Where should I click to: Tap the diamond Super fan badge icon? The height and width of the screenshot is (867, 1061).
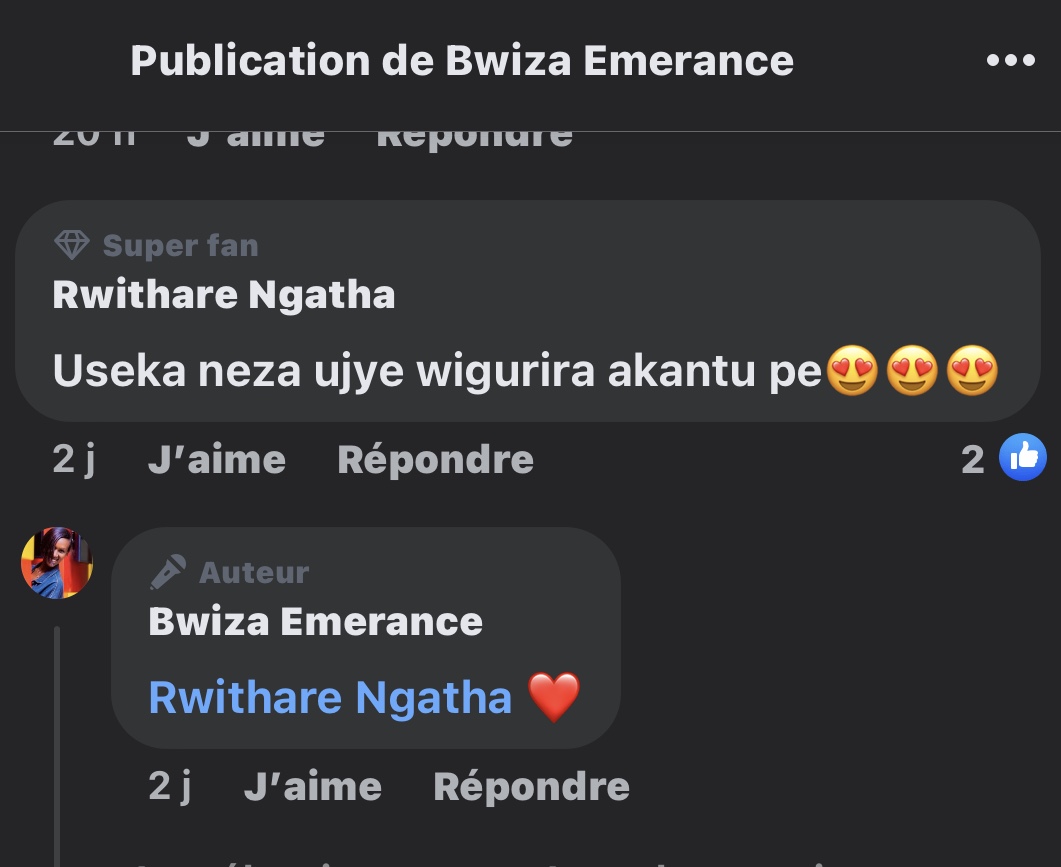pyautogui.click(x=72, y=245)
